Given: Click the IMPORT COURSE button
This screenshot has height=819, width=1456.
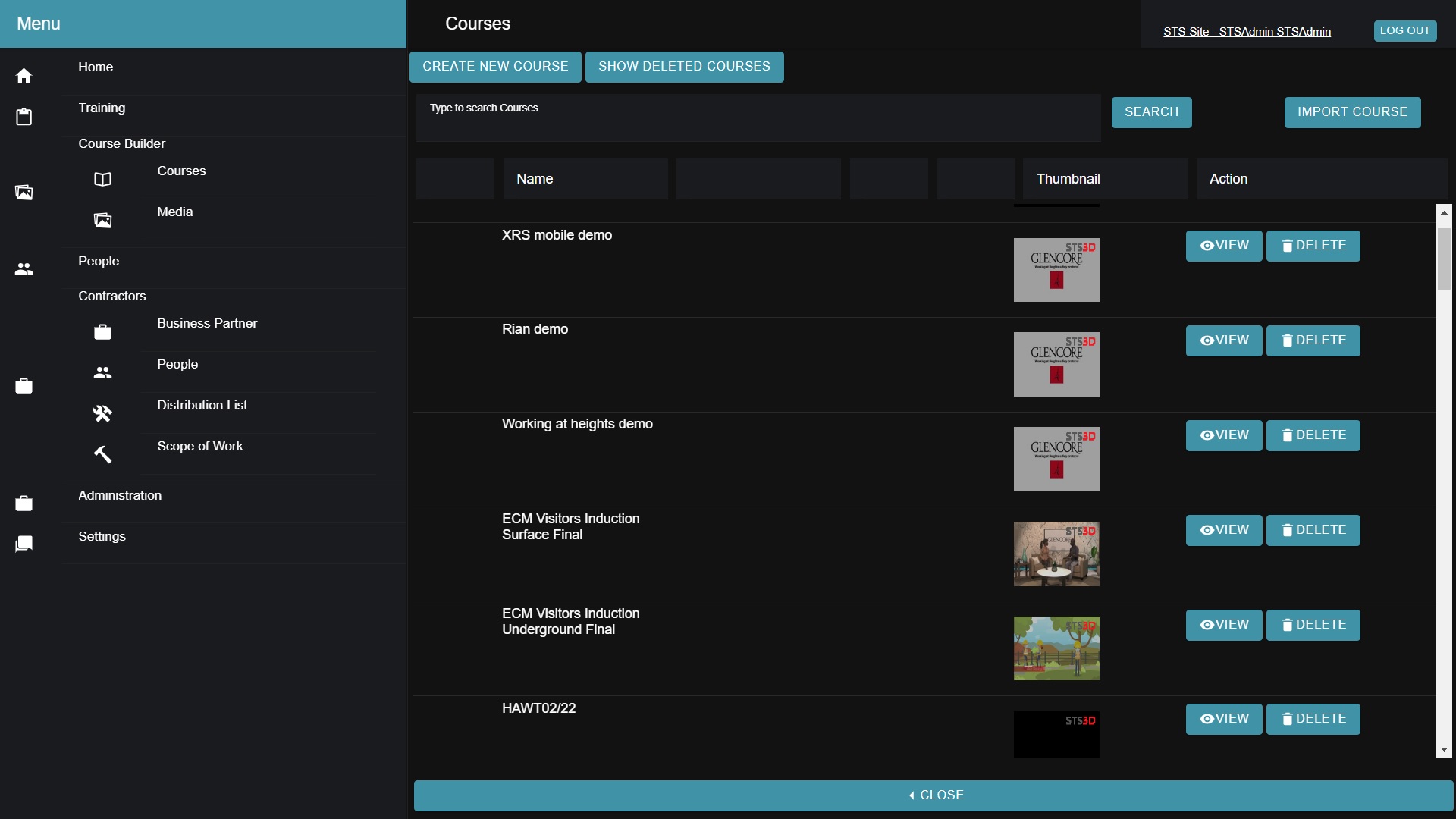Looking at the screenshot, I should point(1351,112).
